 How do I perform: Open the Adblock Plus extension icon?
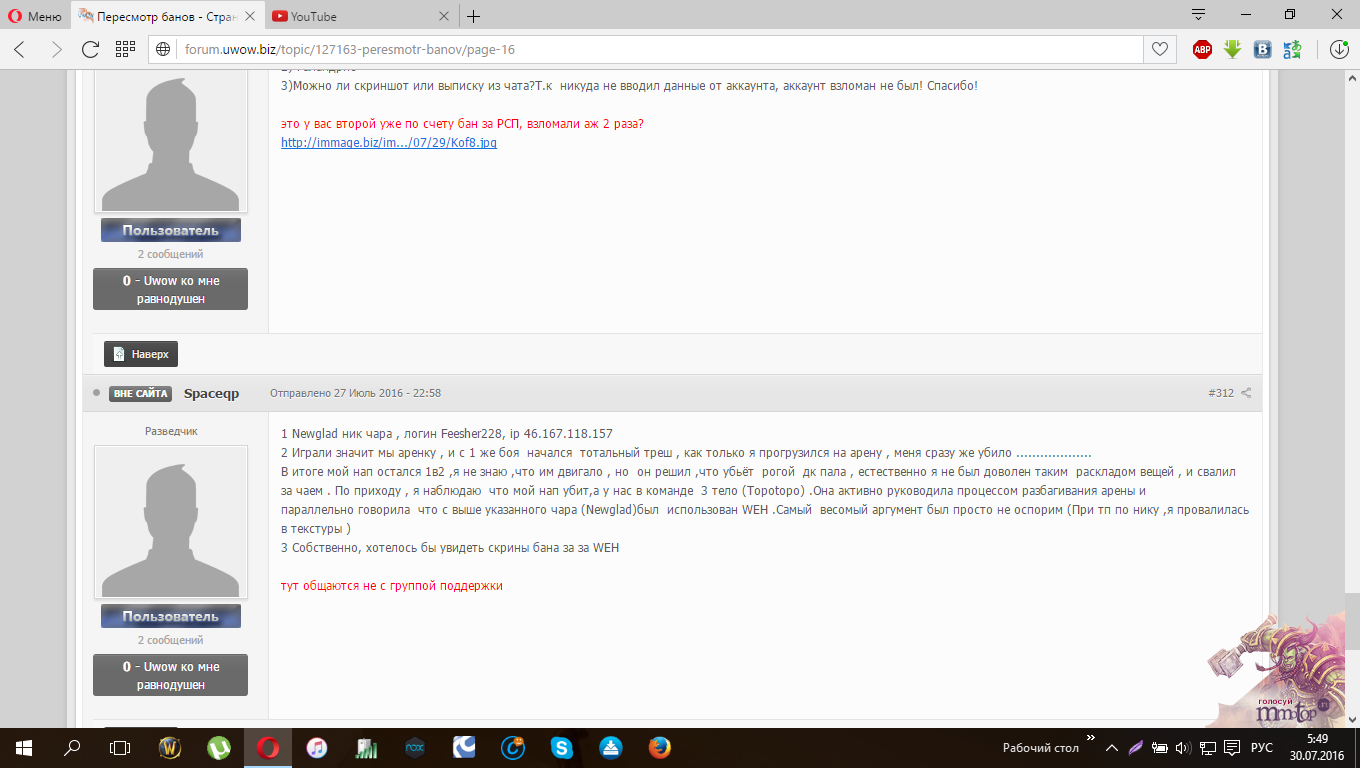pyautogui.click(x=1203, y=49)
